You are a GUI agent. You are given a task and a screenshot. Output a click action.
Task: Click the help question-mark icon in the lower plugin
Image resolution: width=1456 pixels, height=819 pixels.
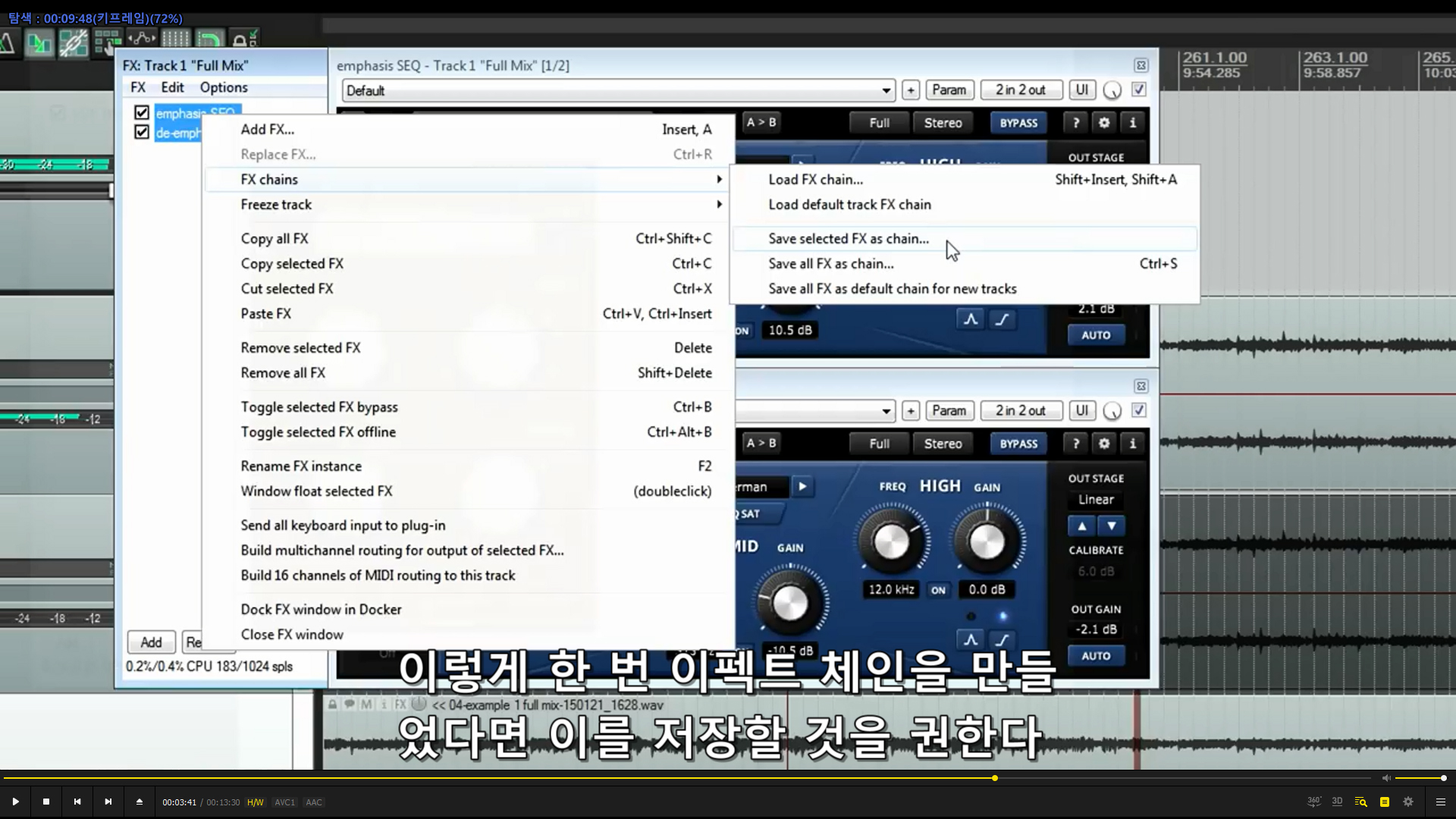point(1075,444)
